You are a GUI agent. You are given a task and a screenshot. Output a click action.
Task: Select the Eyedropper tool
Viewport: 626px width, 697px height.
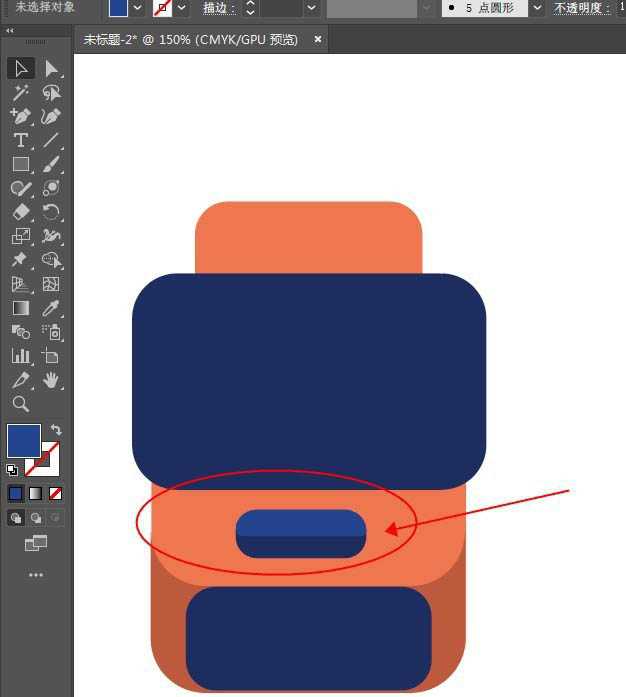tap(51, 308)
